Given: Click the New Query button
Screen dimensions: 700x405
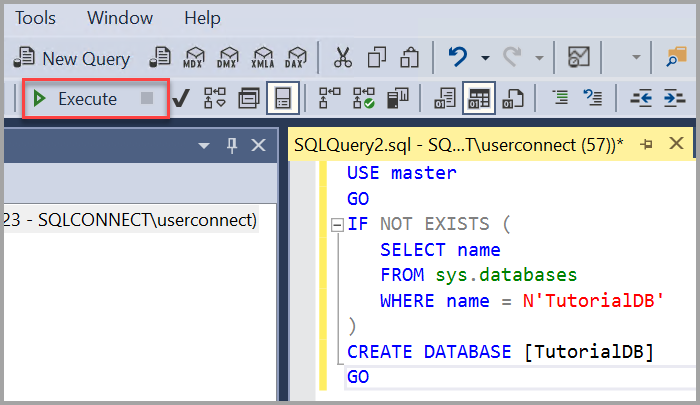Looking at the screenshot, I should pos(74,58).
